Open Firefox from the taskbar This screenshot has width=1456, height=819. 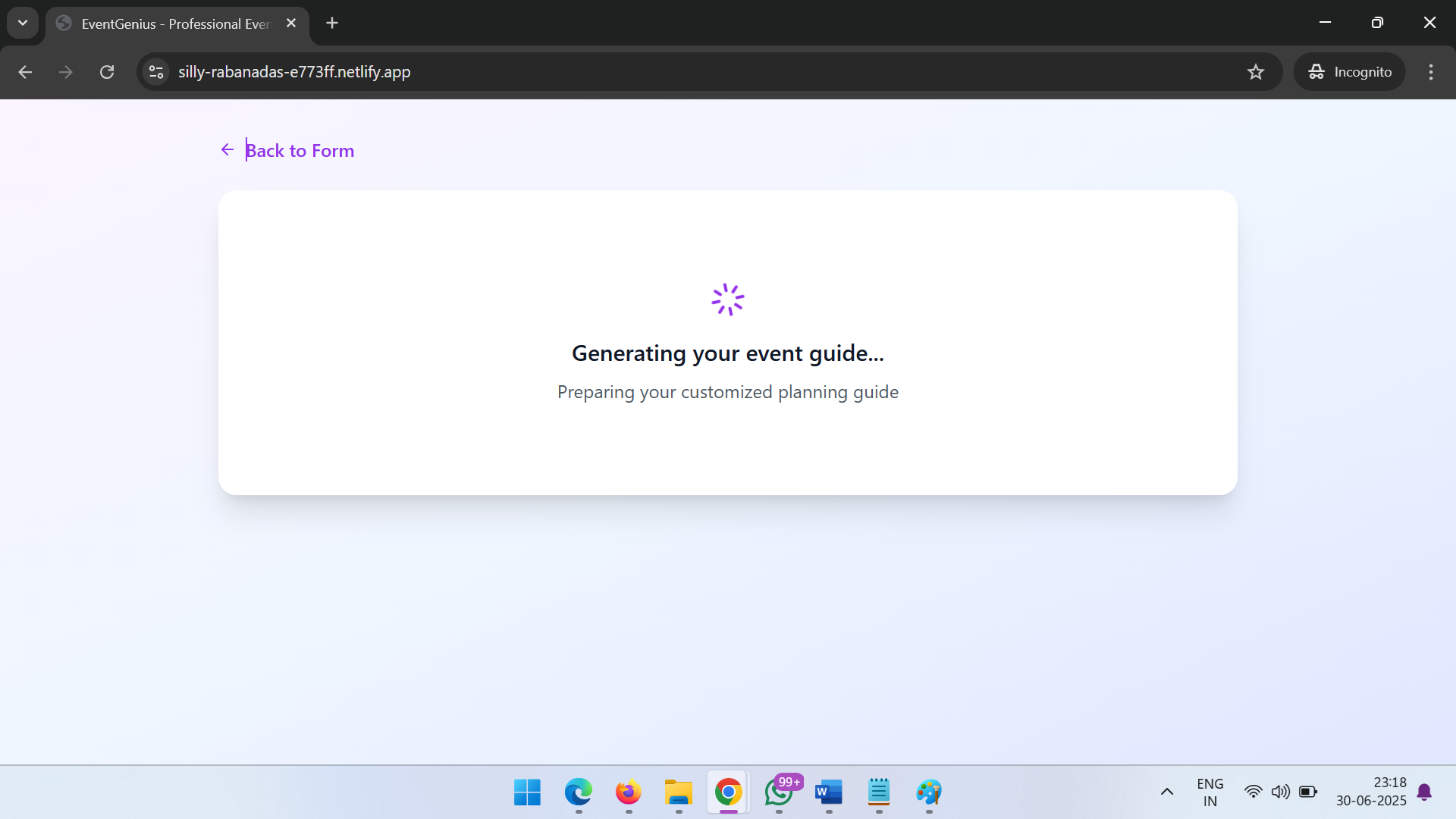628,792
